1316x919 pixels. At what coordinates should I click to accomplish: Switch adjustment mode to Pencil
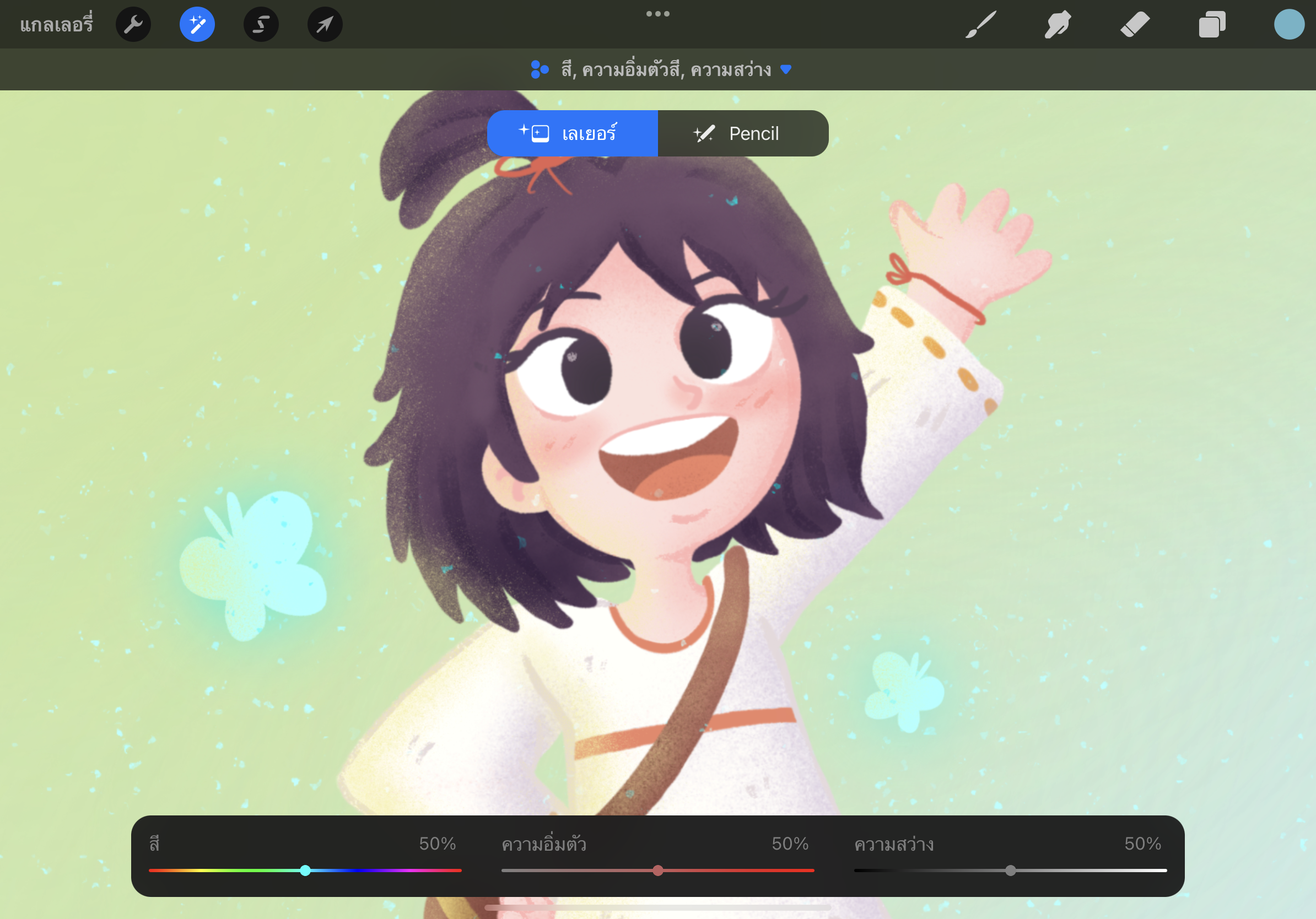pyautogui.click(x=743, y=133)
